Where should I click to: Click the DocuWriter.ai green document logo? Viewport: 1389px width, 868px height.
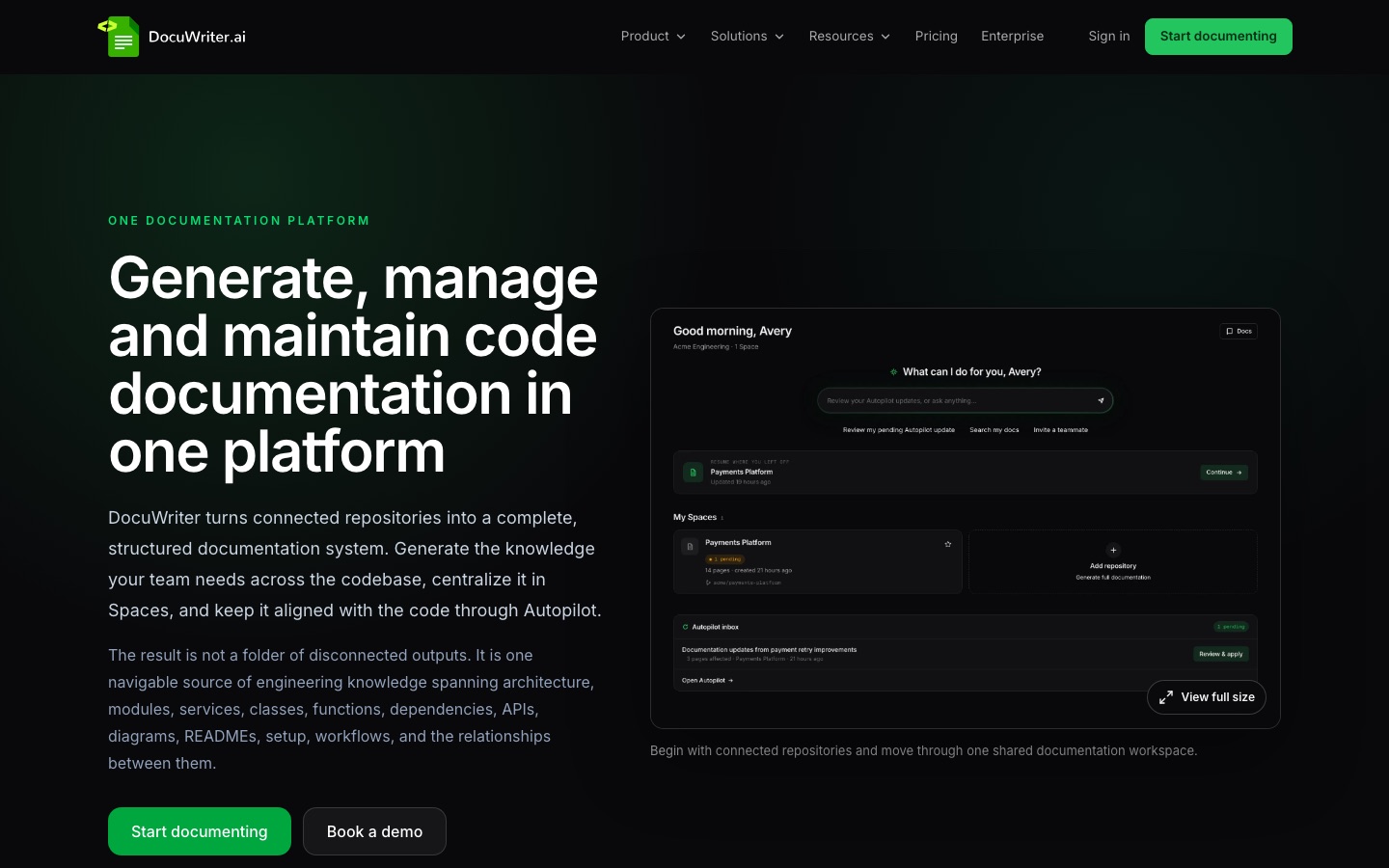click(120, 37)
